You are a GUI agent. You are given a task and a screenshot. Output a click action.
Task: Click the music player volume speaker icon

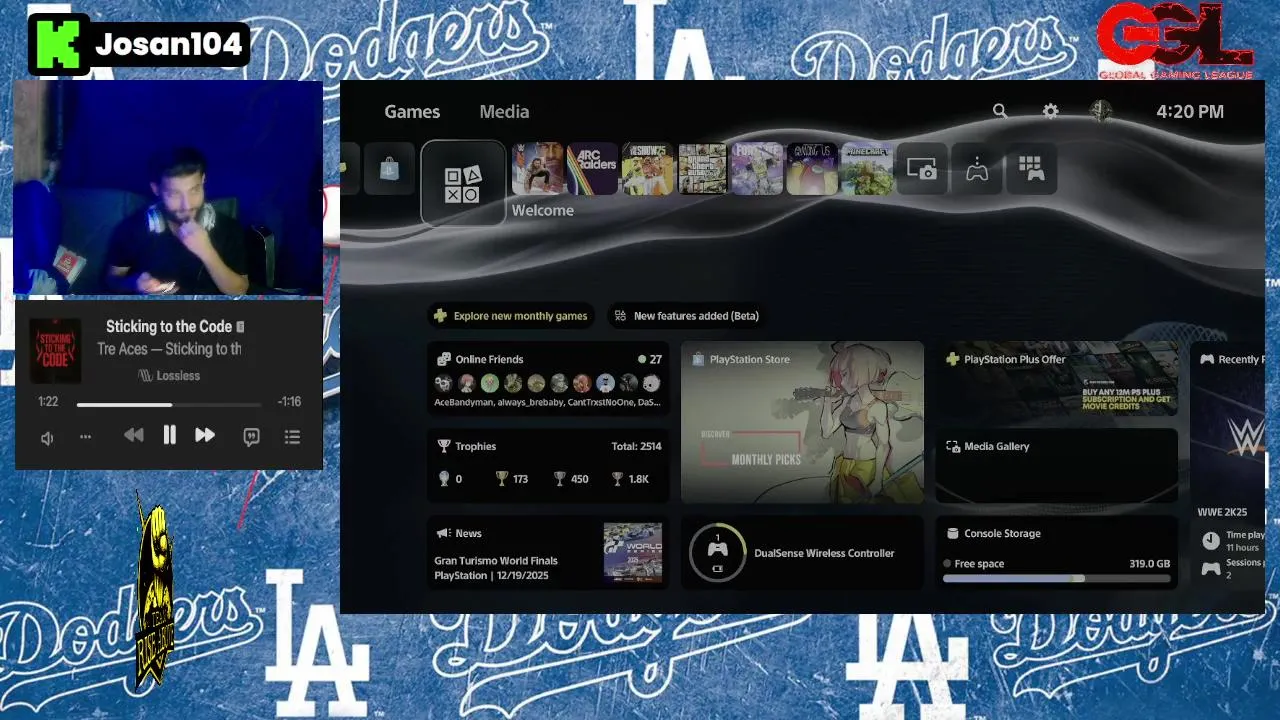tap(47, 438)
